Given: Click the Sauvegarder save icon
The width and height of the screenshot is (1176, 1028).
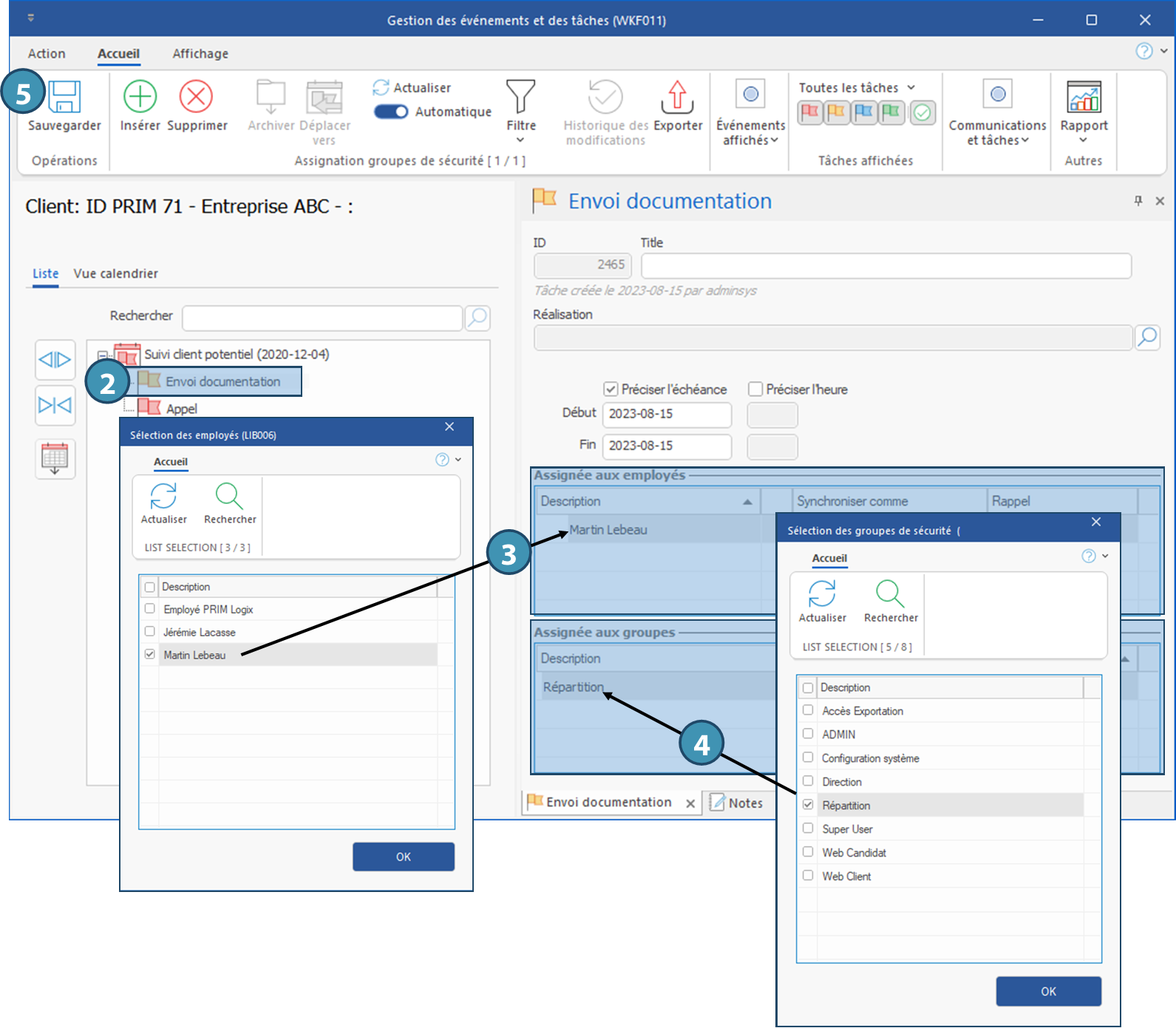Looking at the screenshot, I should pos(64,97).
